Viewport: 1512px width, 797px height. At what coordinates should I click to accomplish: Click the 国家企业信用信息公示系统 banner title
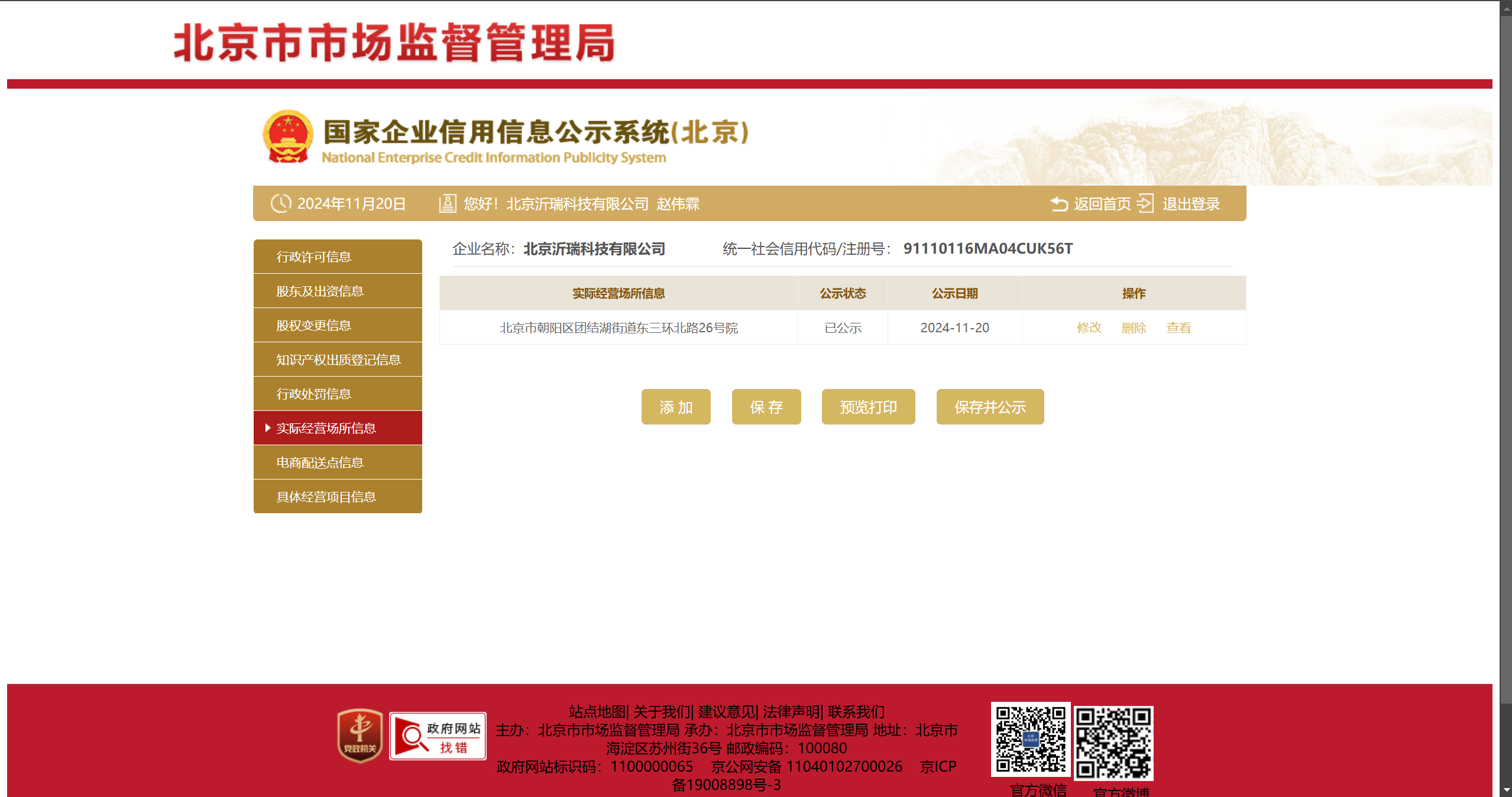click(x=536, y=132)
